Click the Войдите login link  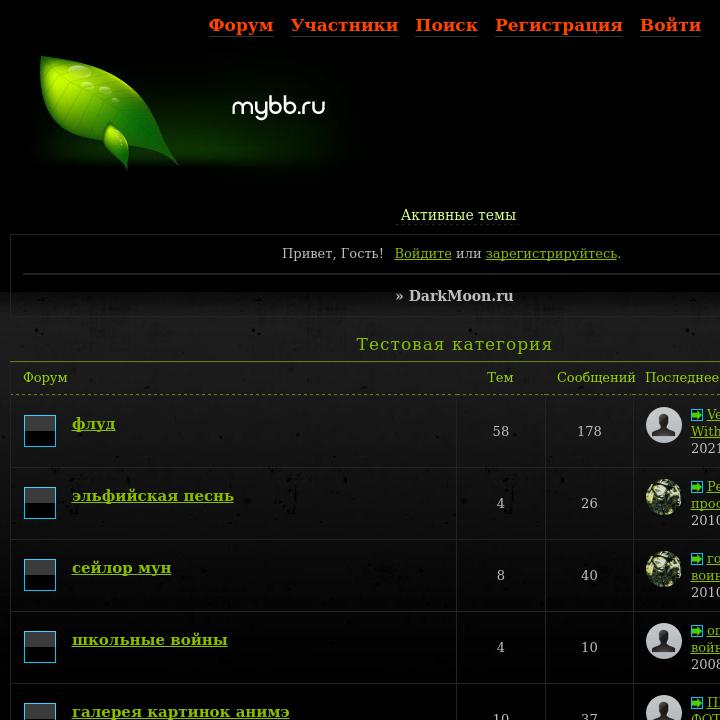[x=423, y=253]
